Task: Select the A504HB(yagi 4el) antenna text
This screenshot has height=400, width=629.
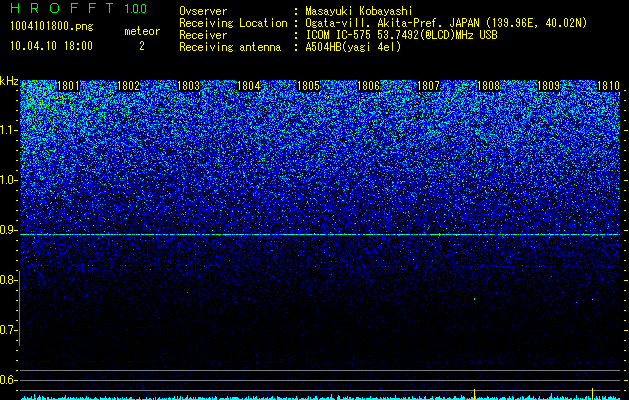Action: [353, 47]
